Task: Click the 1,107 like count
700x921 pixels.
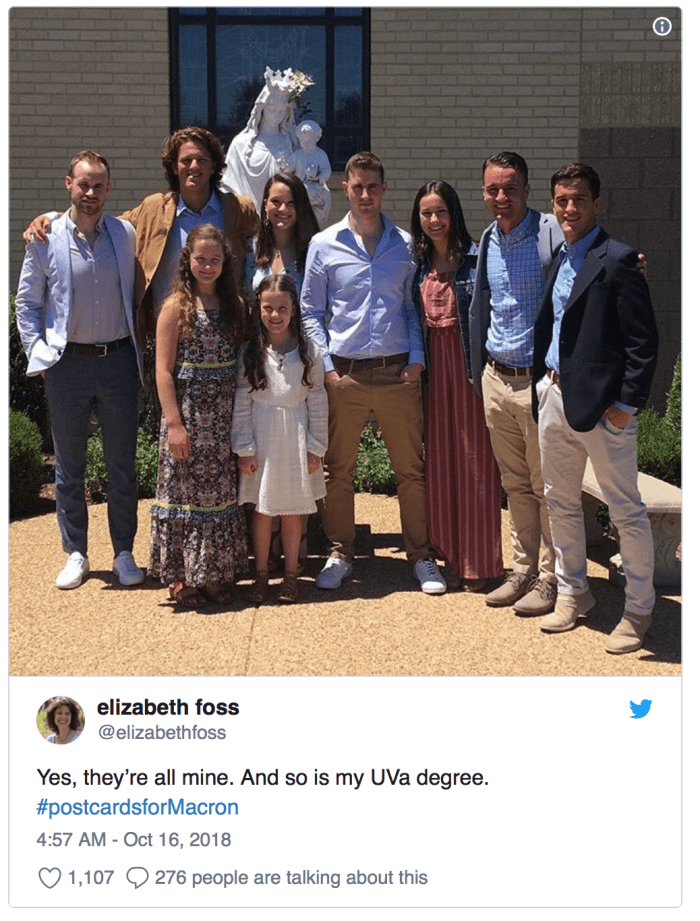Action: click(x=90, y=878)
